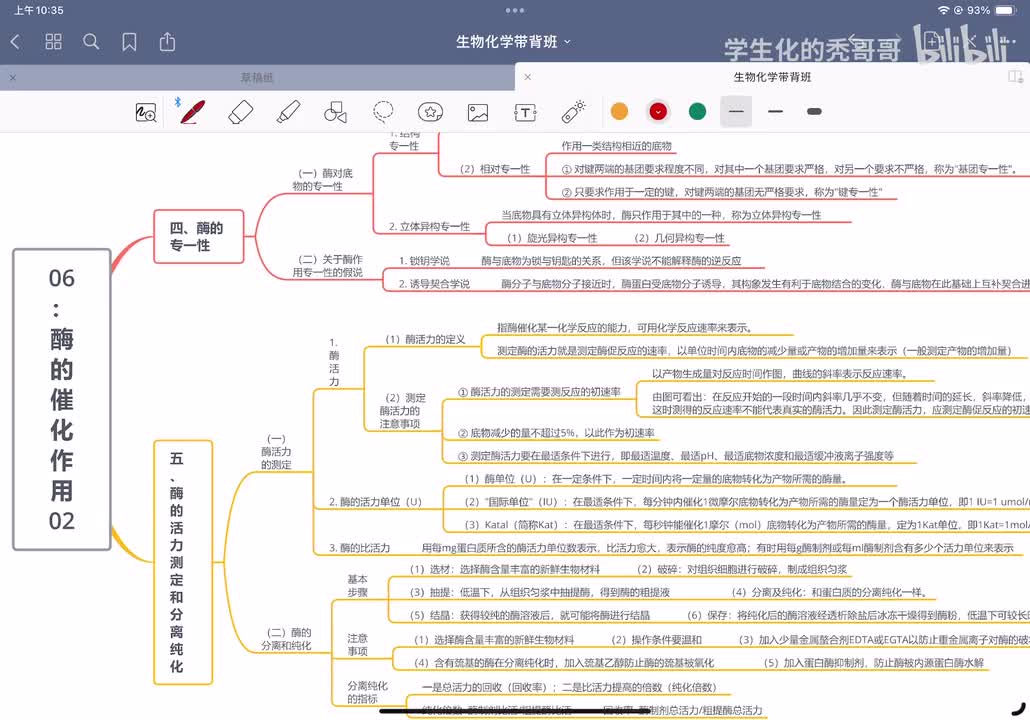The height and width of the screenshot is (720, 1030).
Task: Tap the (一) 酶对底物的专一性 branch
Action: click(x=322, y=180)
